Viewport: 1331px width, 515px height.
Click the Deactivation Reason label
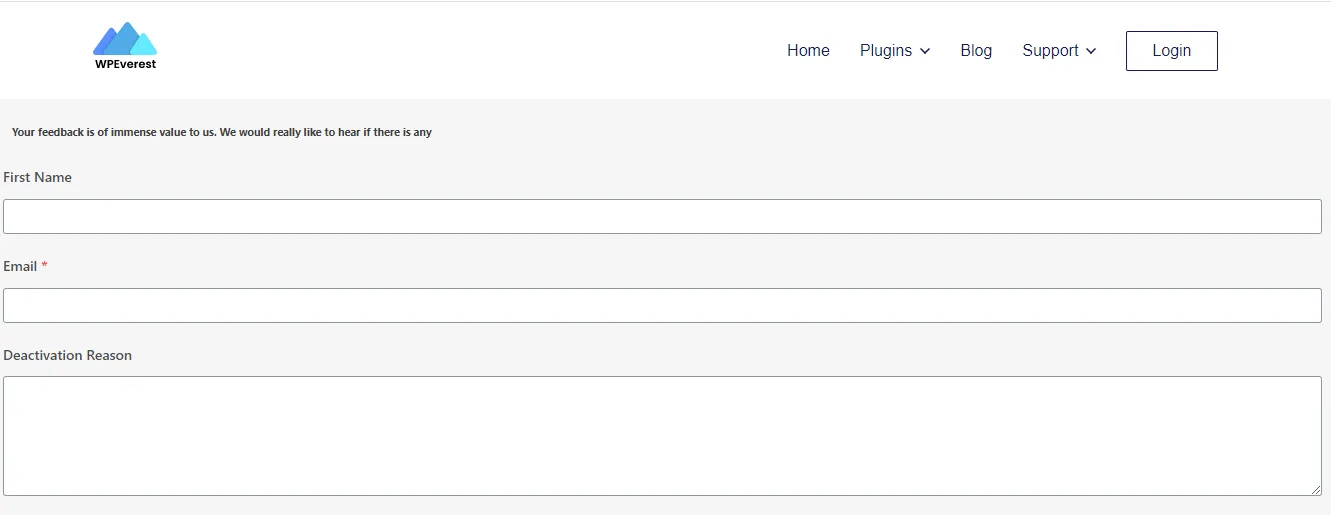(67, 355)
